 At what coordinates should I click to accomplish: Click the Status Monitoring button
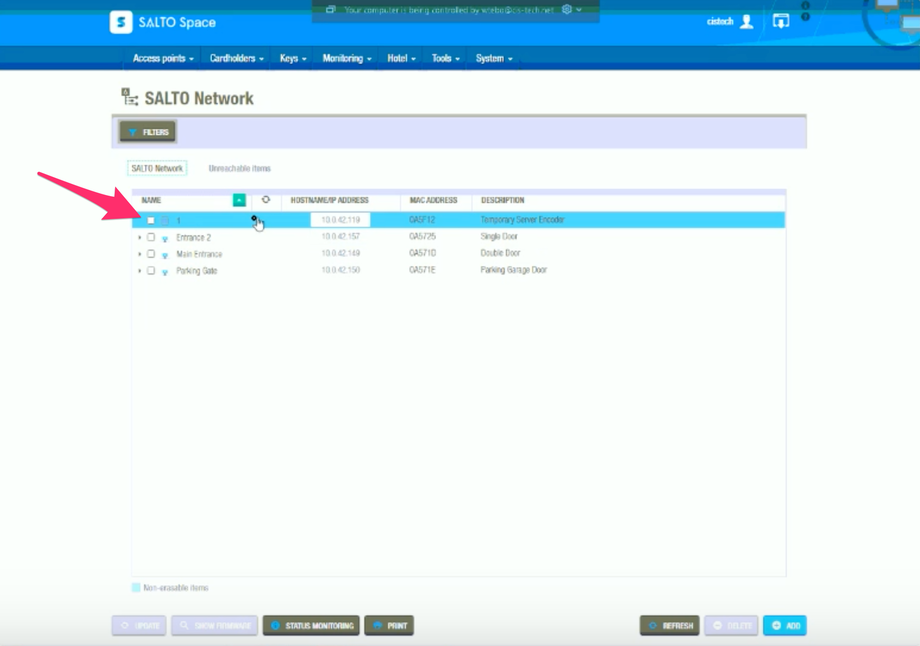coord(311,625)
